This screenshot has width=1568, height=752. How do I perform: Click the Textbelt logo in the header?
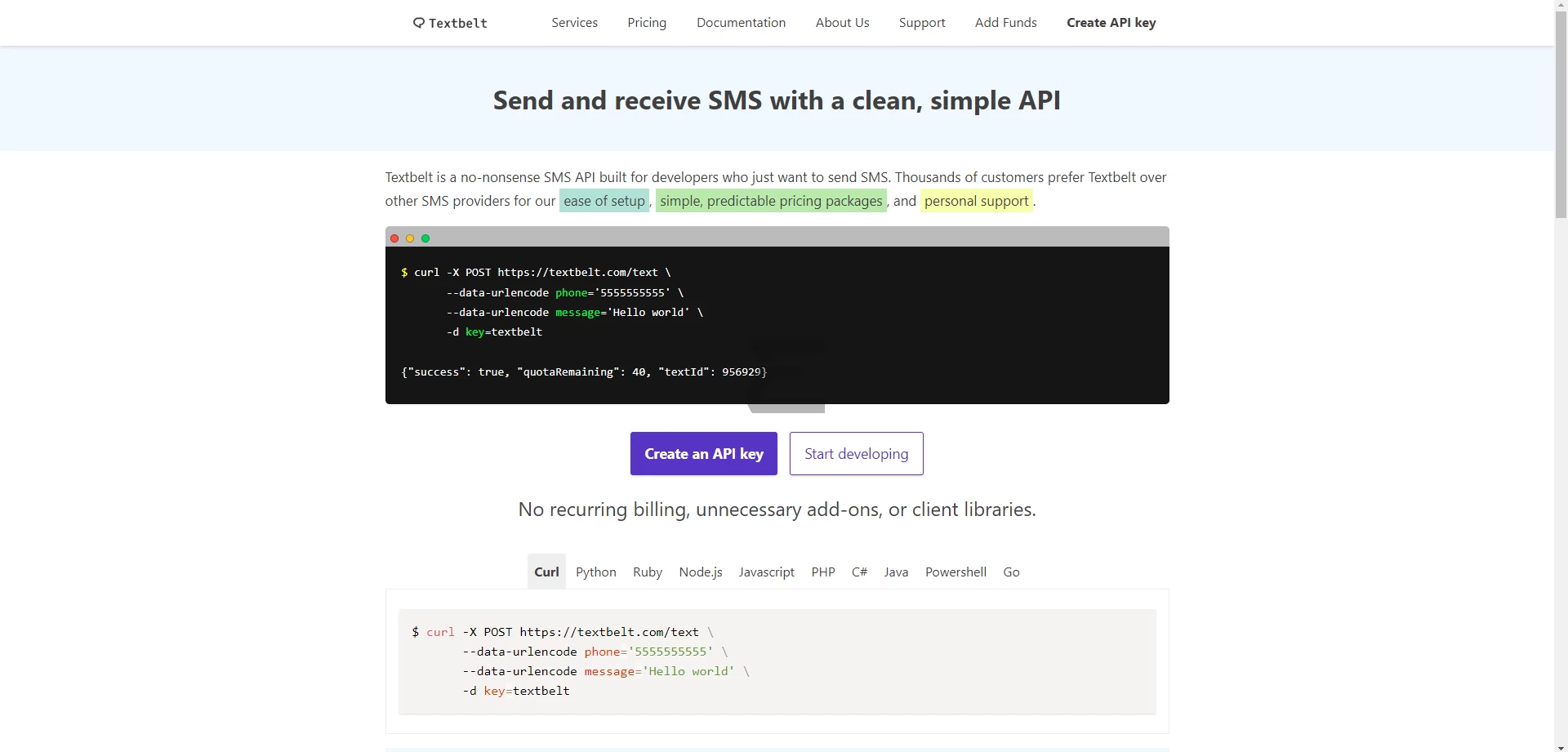[x=450, y=23]
